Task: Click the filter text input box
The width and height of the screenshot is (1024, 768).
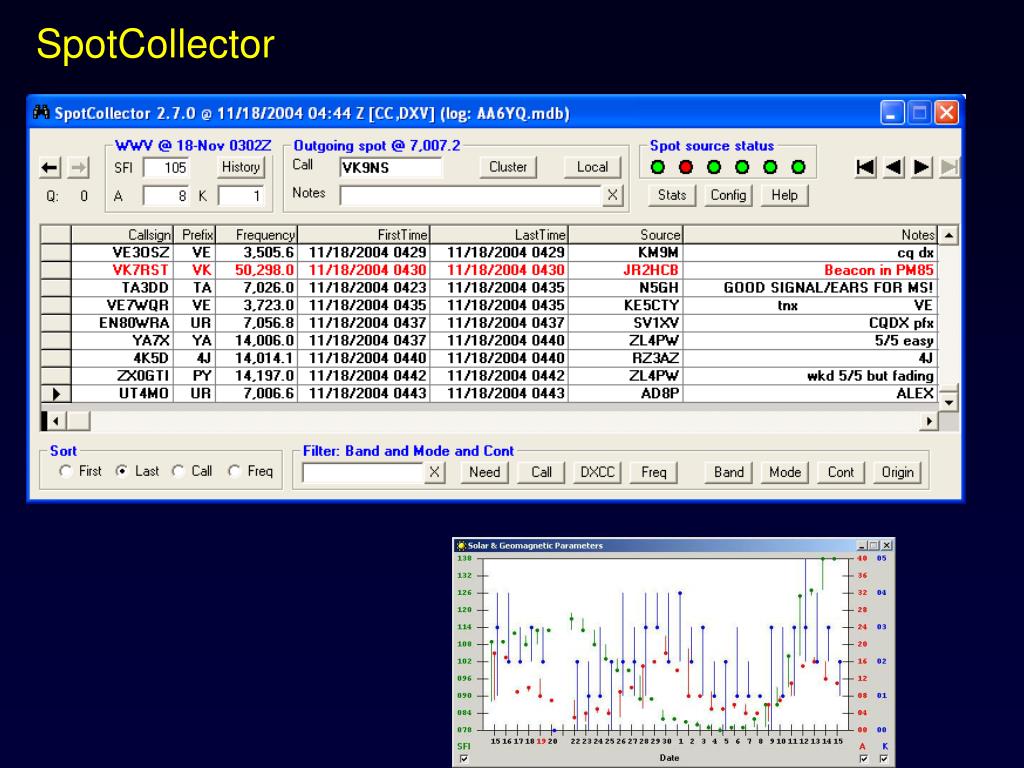Action: click(363, 472)
